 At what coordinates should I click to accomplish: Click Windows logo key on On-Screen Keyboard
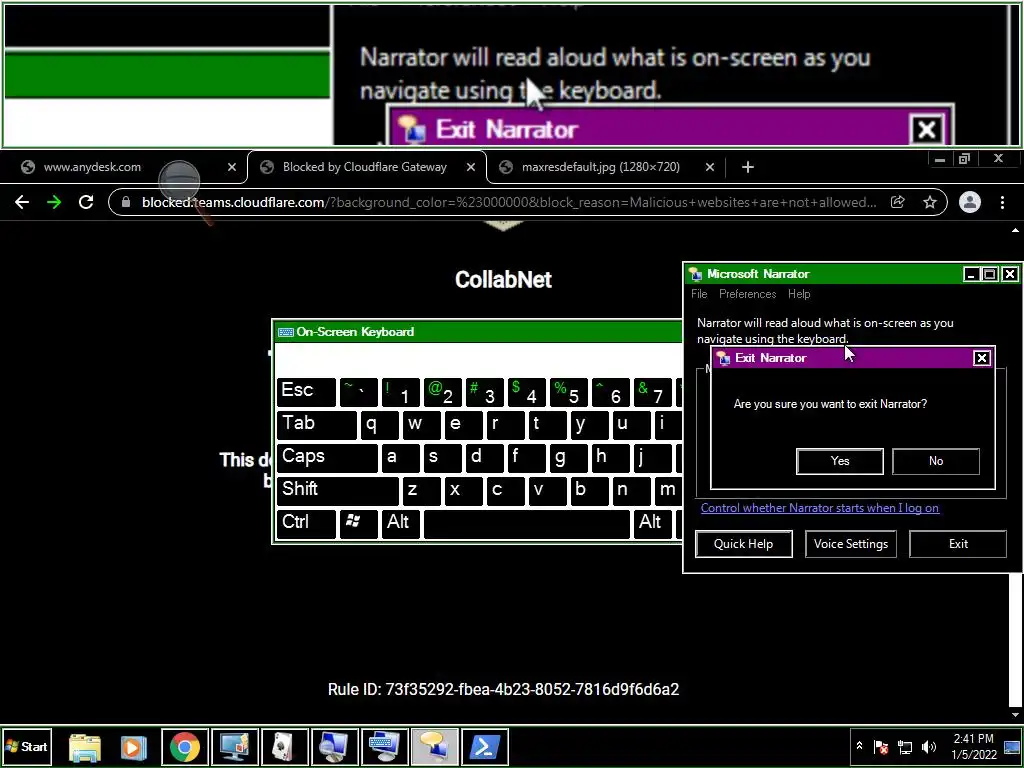(x=359, y=524)
